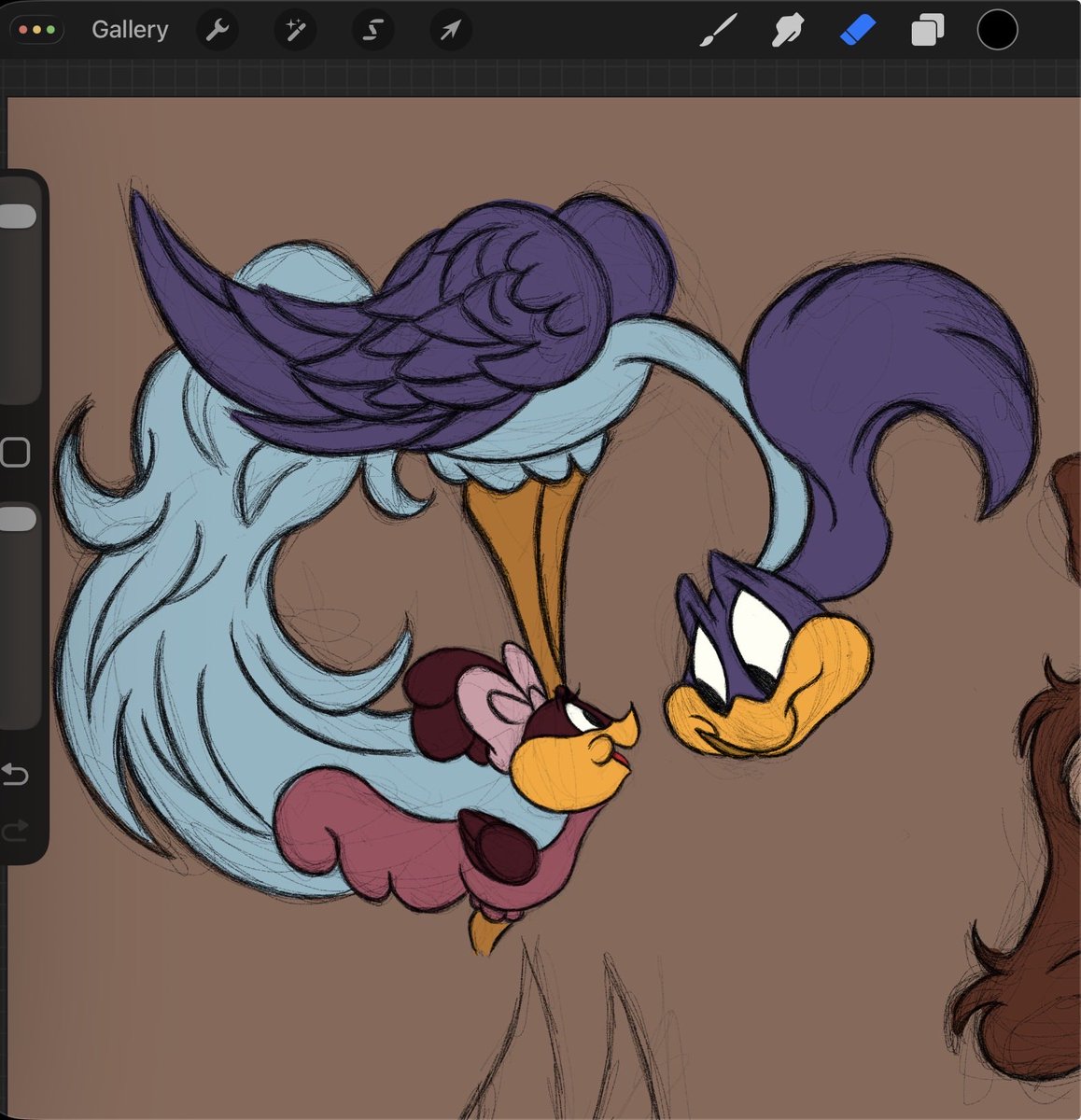
Task: Open the Layers panel
Action: point(927,31)
